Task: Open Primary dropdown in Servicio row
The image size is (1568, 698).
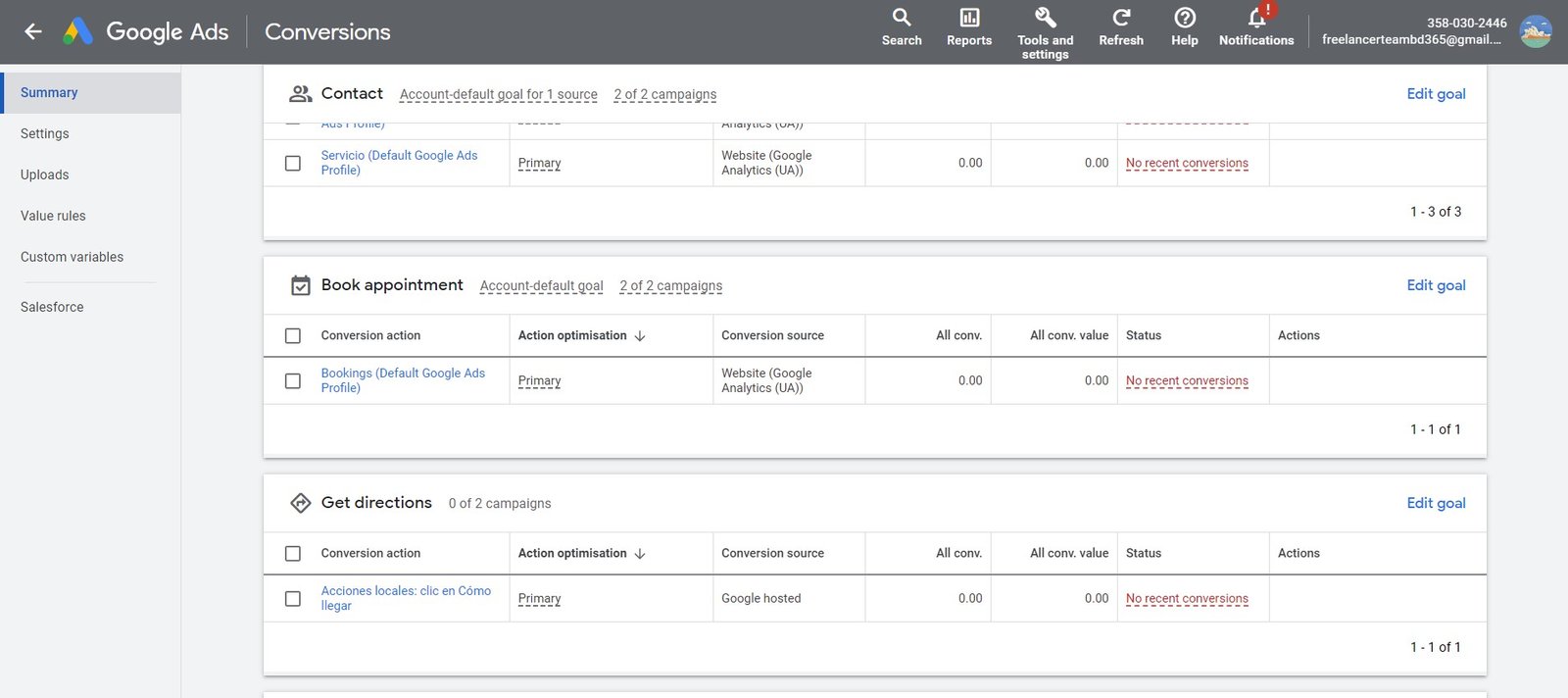Action: [x=539, y=163]
